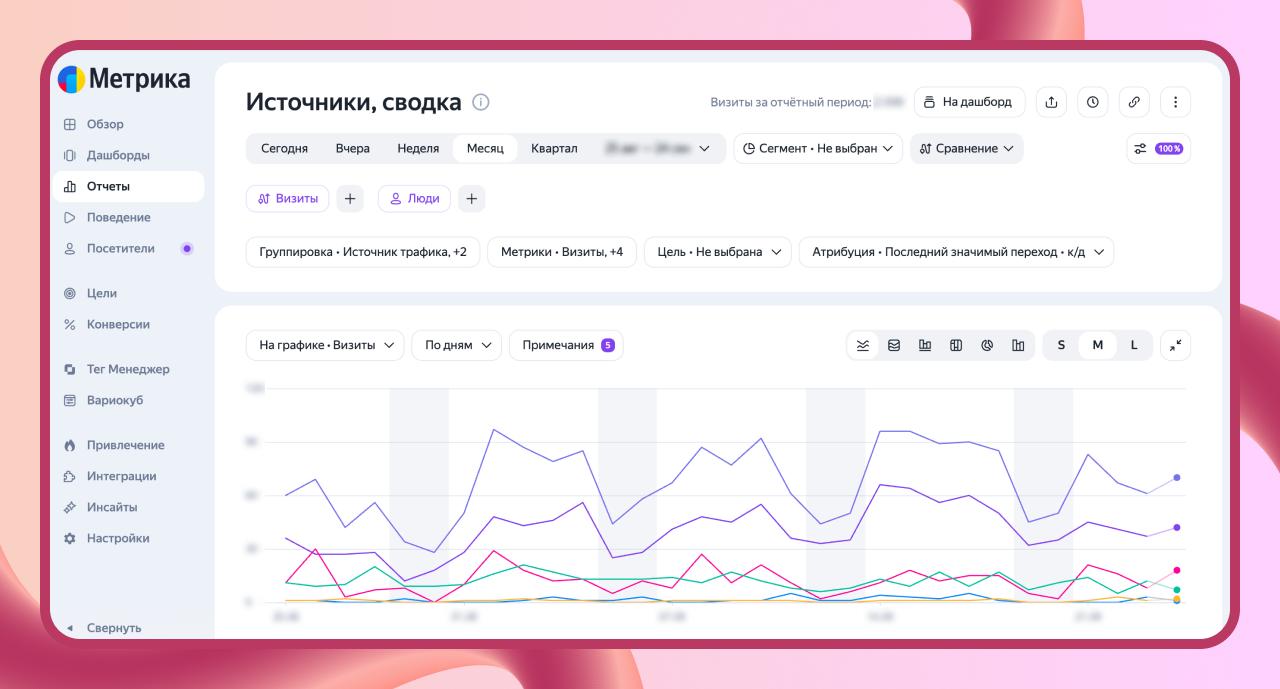1280x689 pixels.
Task: Open the Отчеты sidebar item
Action: click(x=129, y=186)
